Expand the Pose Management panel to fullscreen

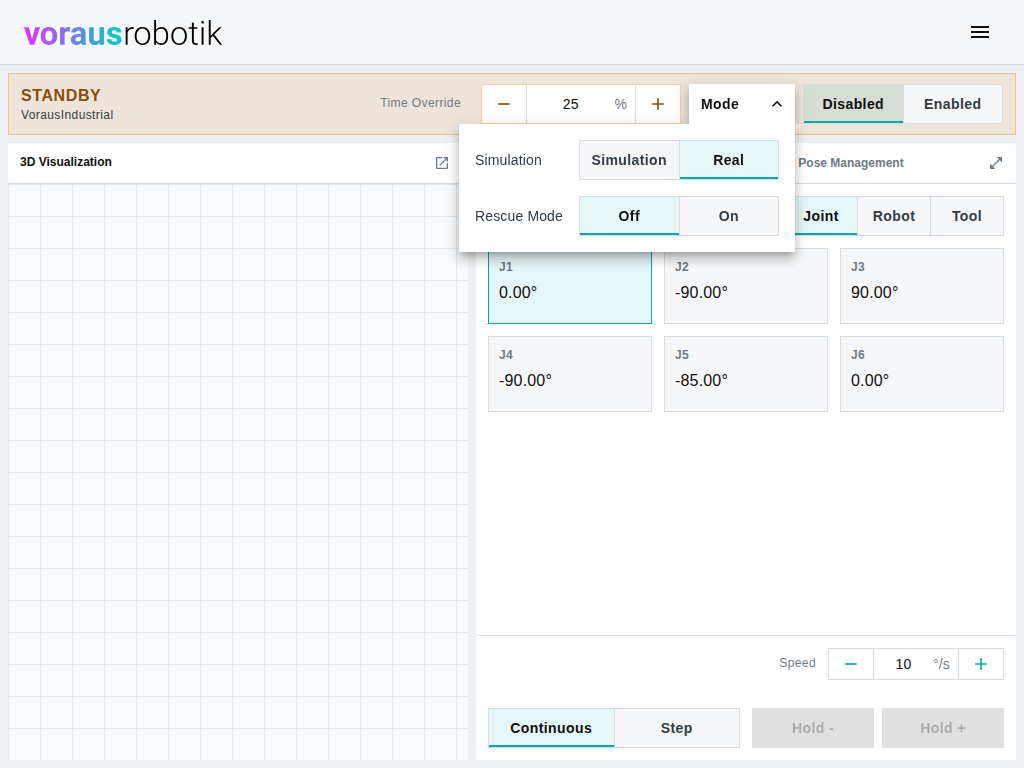(995, 163)
